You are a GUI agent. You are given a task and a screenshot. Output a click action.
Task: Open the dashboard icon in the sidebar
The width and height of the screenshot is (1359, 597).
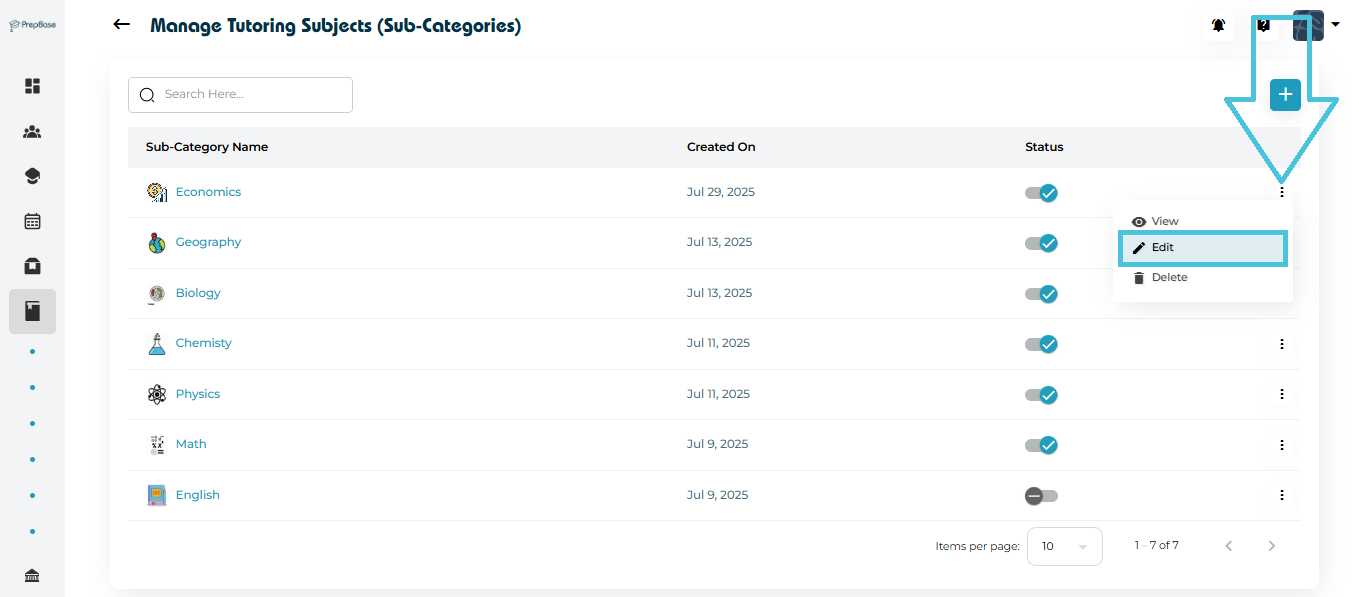(32, 86)
